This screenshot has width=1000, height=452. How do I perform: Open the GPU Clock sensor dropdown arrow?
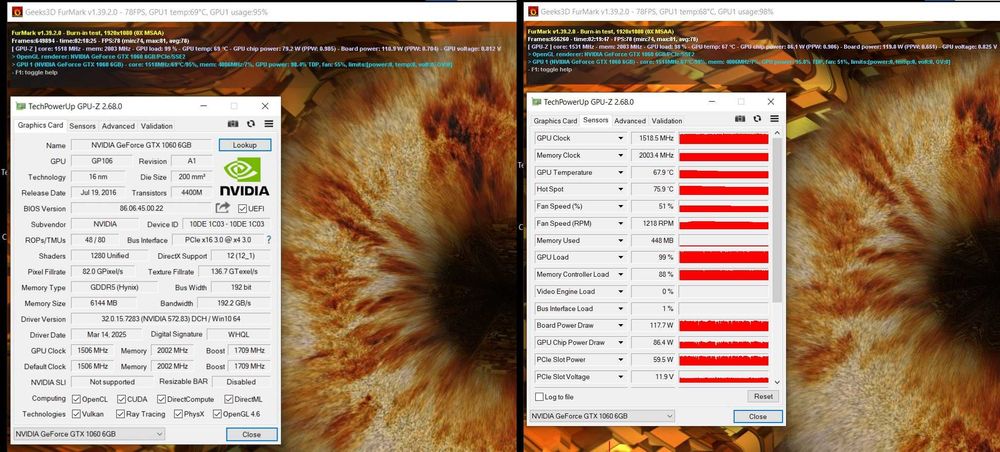tap(620, 138)
